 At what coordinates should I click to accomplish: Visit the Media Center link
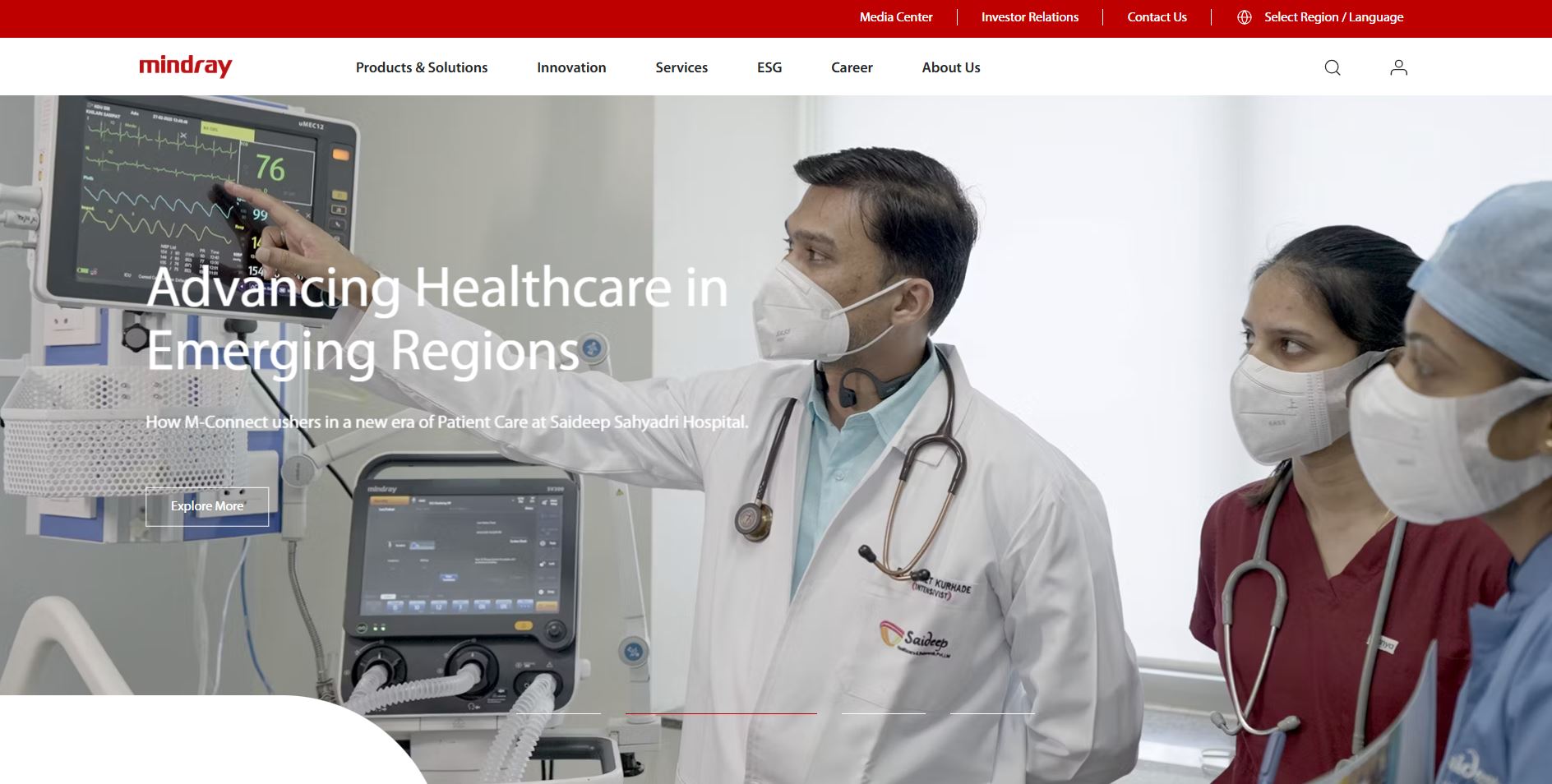click(x=896, y=17)
